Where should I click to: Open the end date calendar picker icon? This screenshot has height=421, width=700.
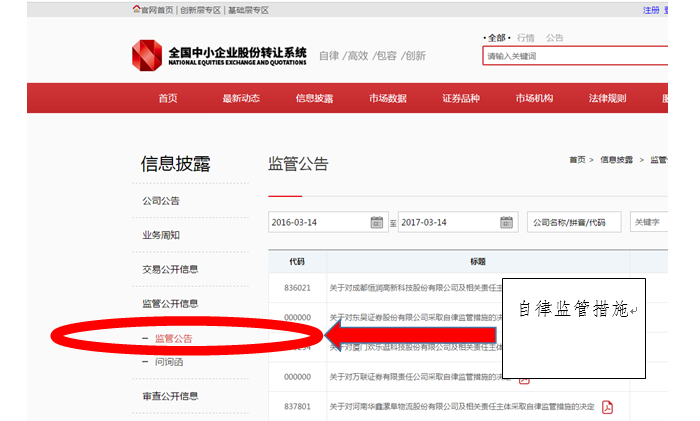coord(506,222)
